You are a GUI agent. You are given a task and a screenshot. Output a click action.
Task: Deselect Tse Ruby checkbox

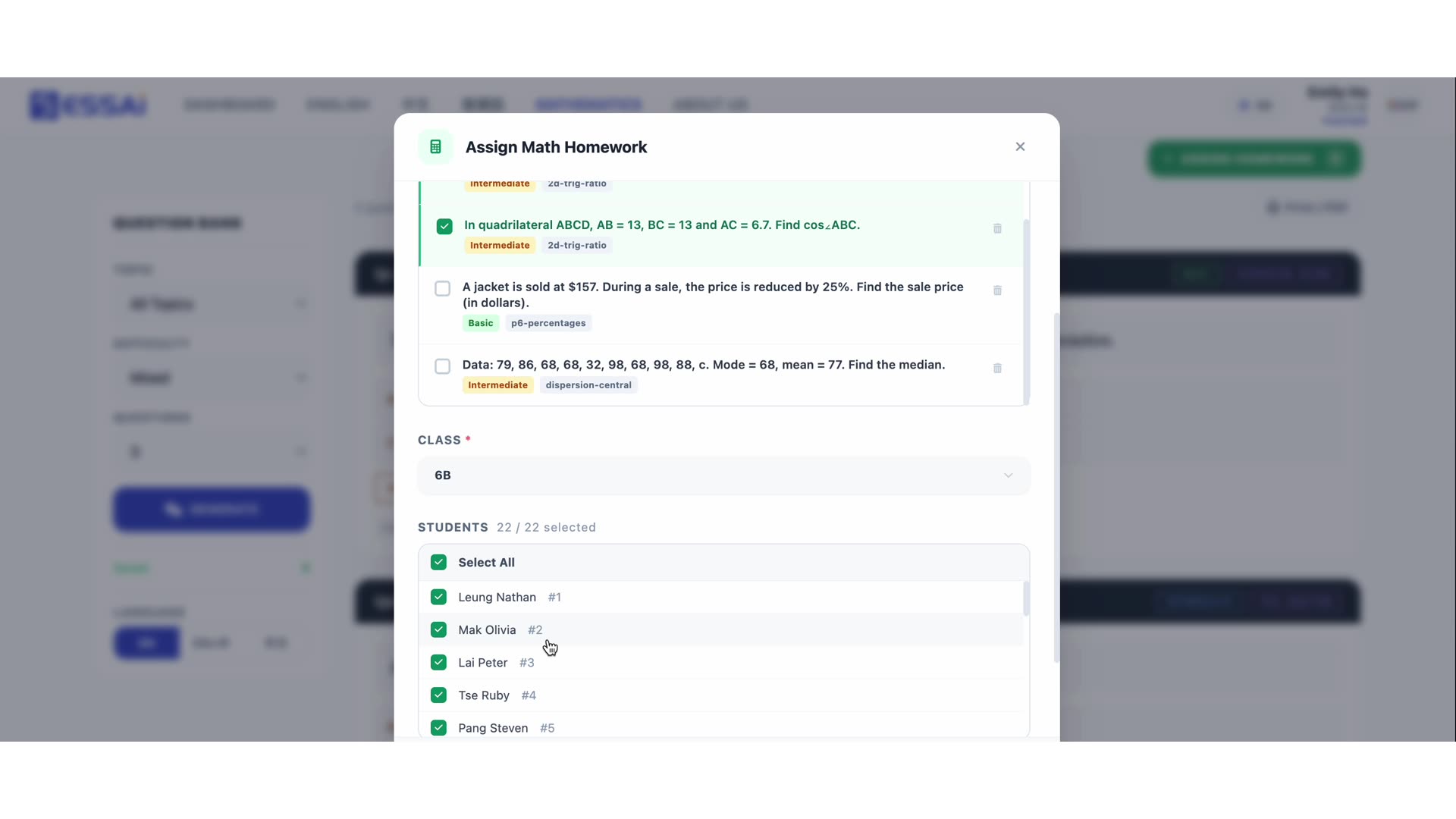tap(438, 695)
